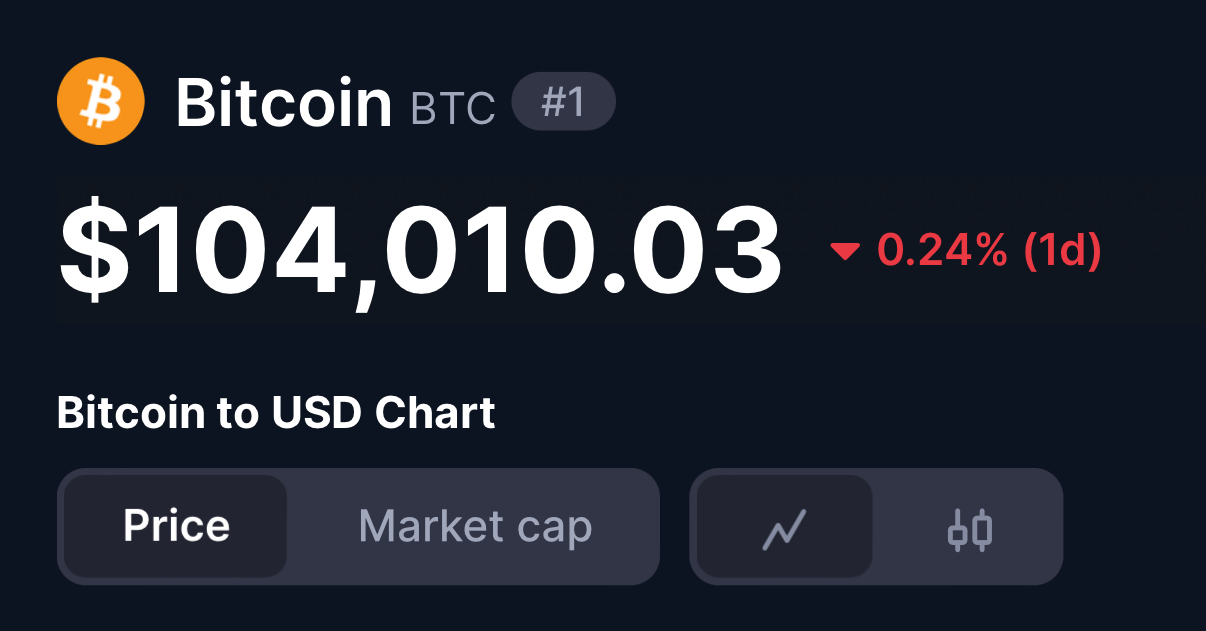Click the Bitcoin name title
1206x631 pixels.
click(x=284, y=102)
